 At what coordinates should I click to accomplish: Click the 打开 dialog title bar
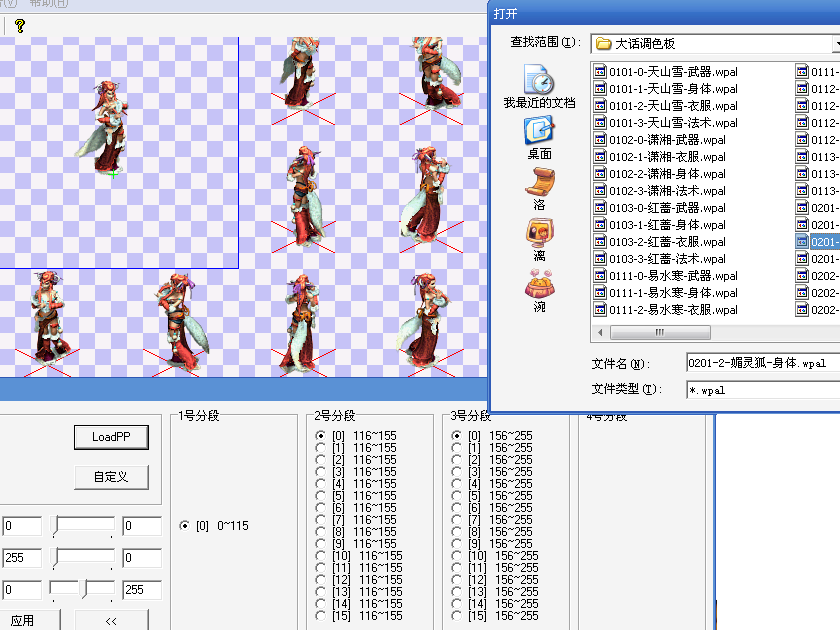(x=665, y=13)
